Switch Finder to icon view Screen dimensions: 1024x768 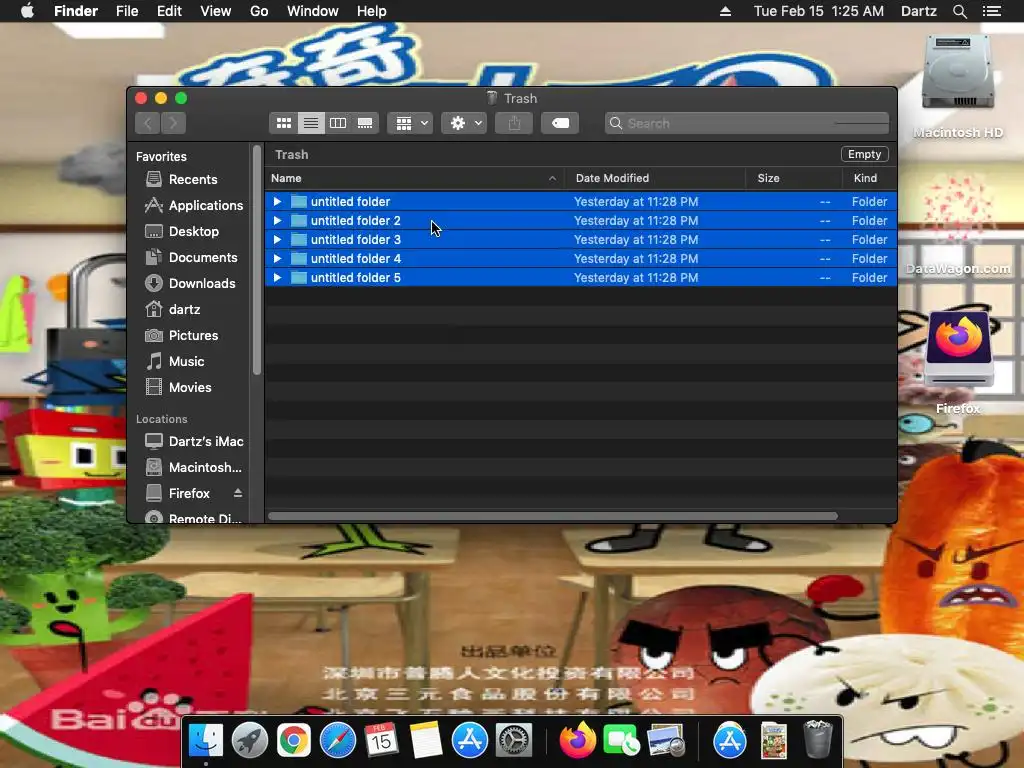[283, 123]
